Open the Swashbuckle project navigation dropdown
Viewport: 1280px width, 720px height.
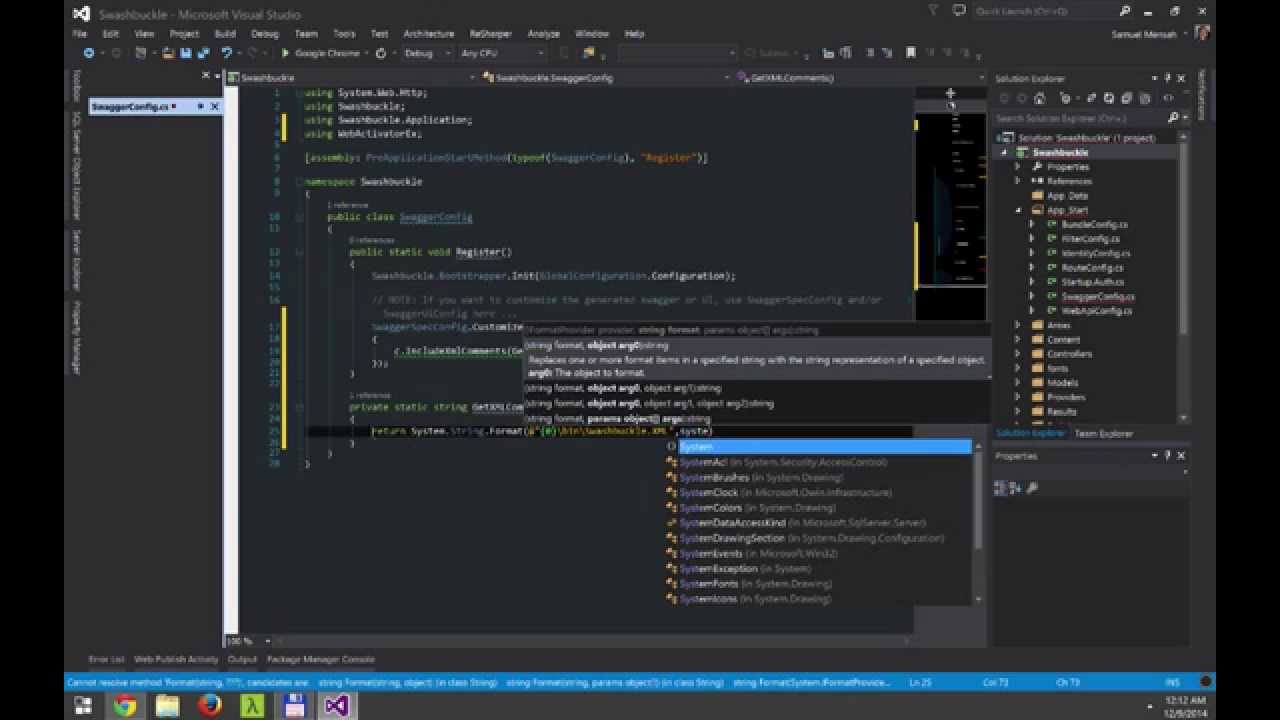(x=350, y=77)
